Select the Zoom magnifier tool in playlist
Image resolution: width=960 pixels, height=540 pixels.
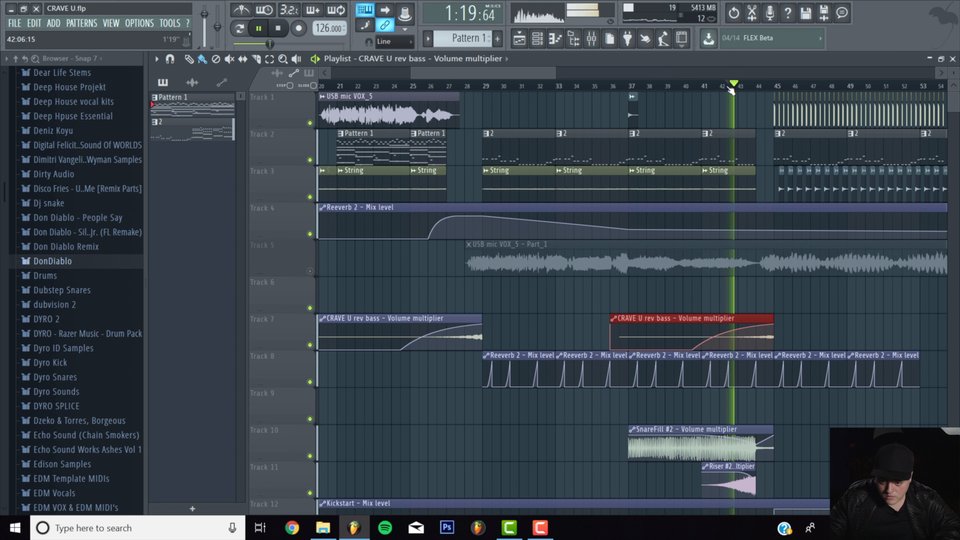(x=283, y=59)
